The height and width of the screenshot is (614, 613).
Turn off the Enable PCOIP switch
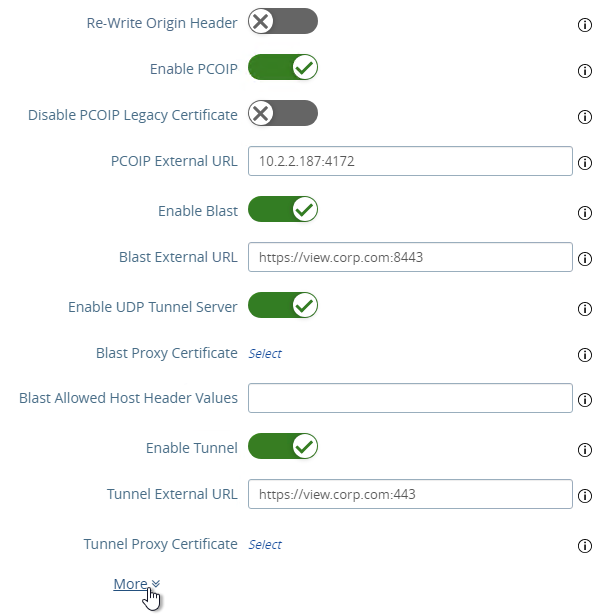tap(283, 67)
